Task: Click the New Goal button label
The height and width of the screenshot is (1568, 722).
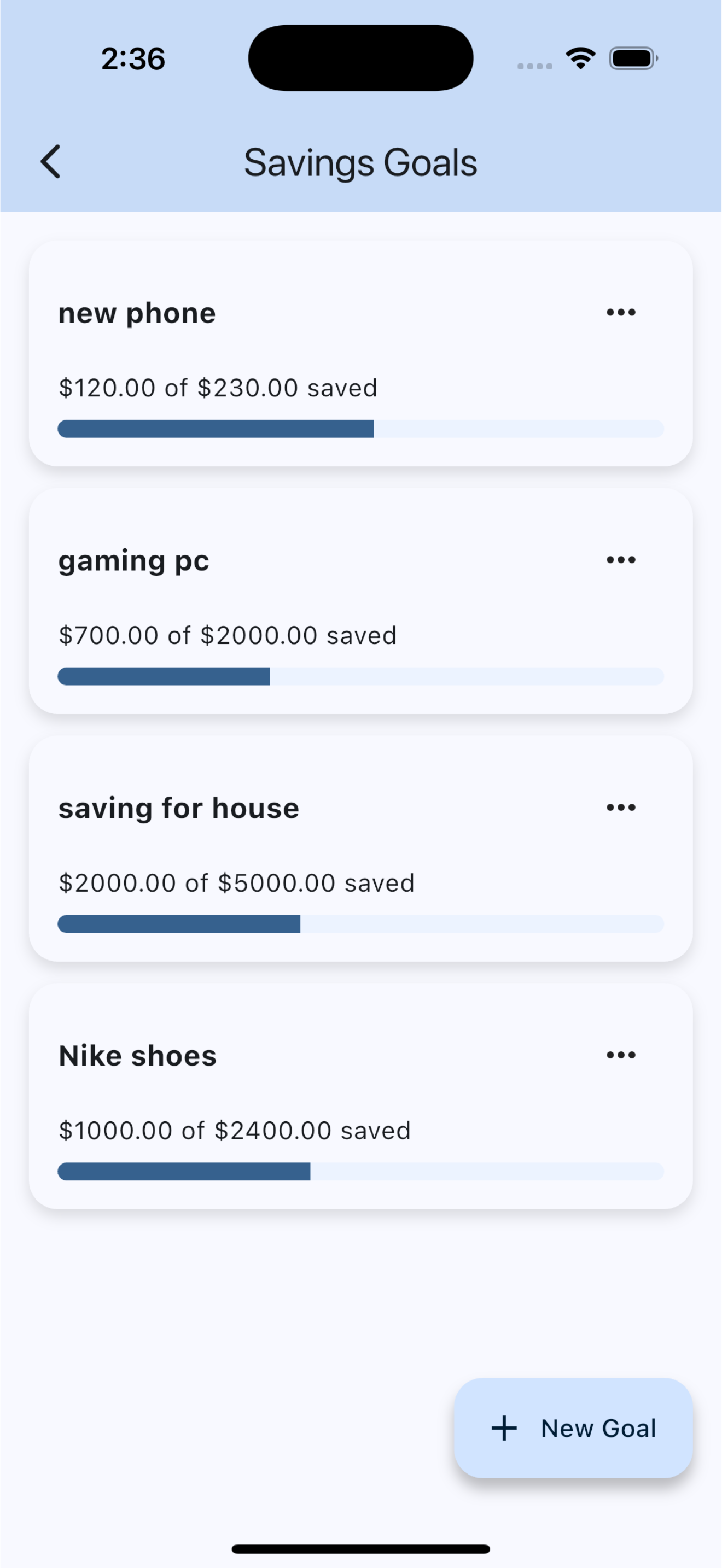Action: tap(598, 1428)
